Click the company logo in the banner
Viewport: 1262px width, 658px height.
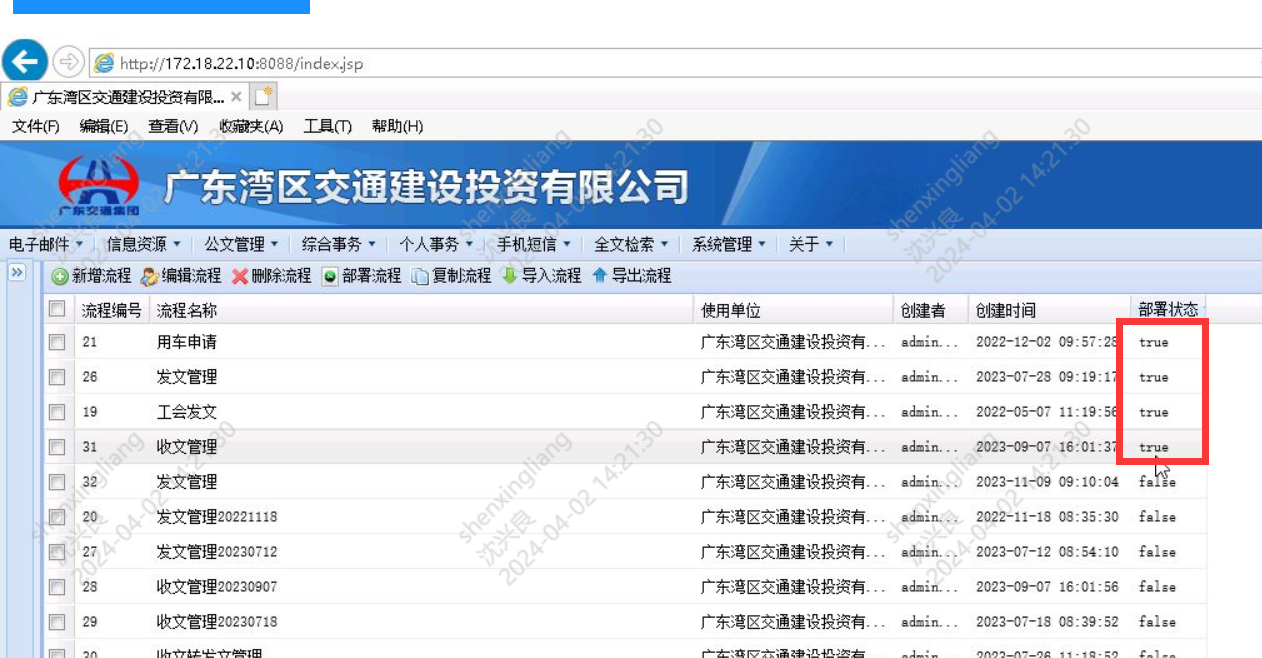pos(98,185)
